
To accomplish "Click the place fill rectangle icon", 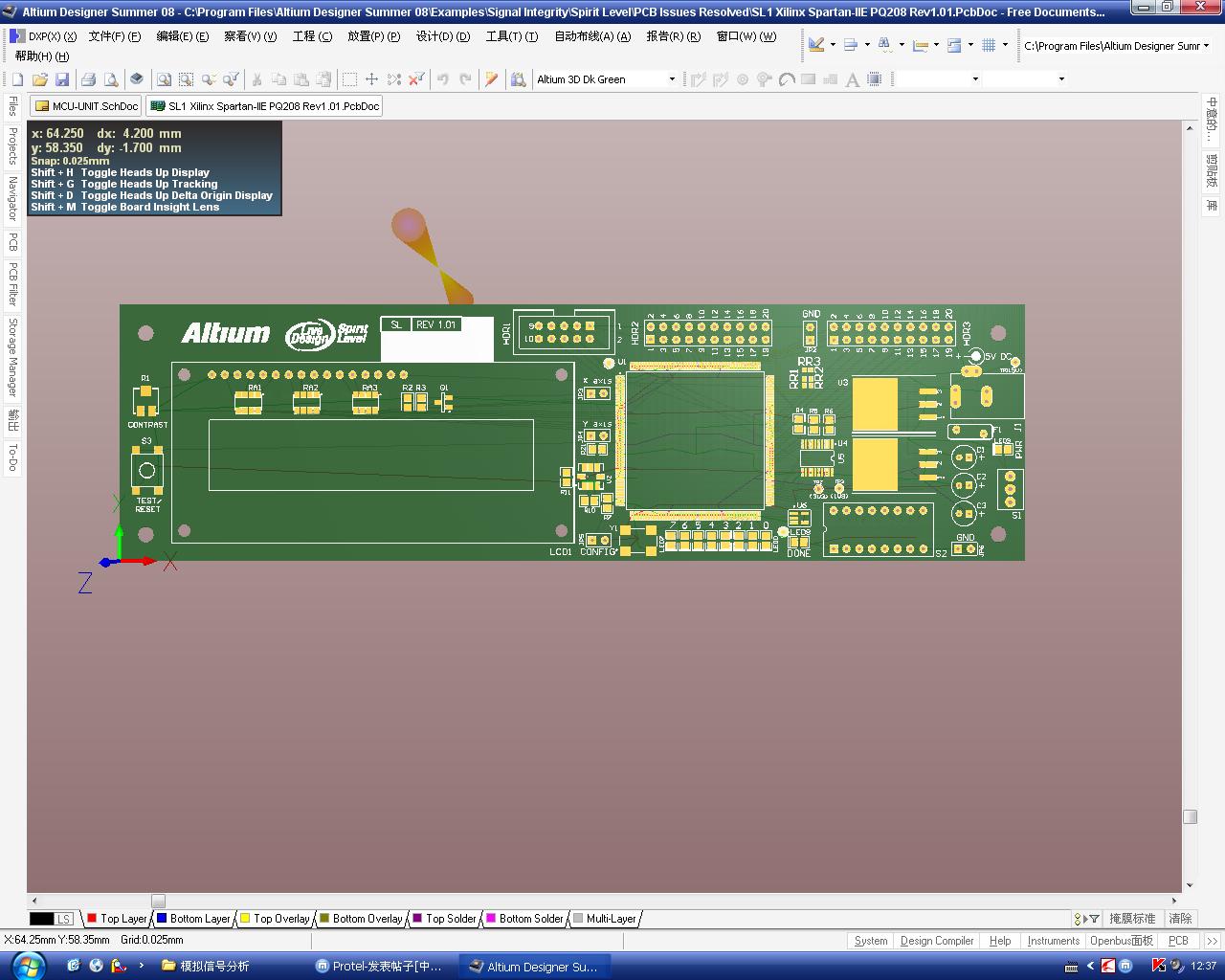I will [809, 79].
